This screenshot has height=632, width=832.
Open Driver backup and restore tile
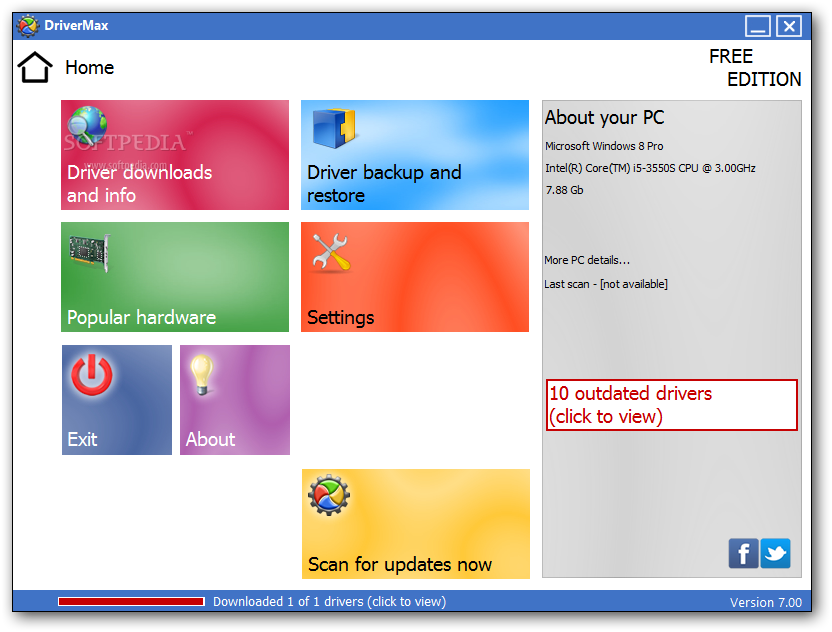[415, 155]
